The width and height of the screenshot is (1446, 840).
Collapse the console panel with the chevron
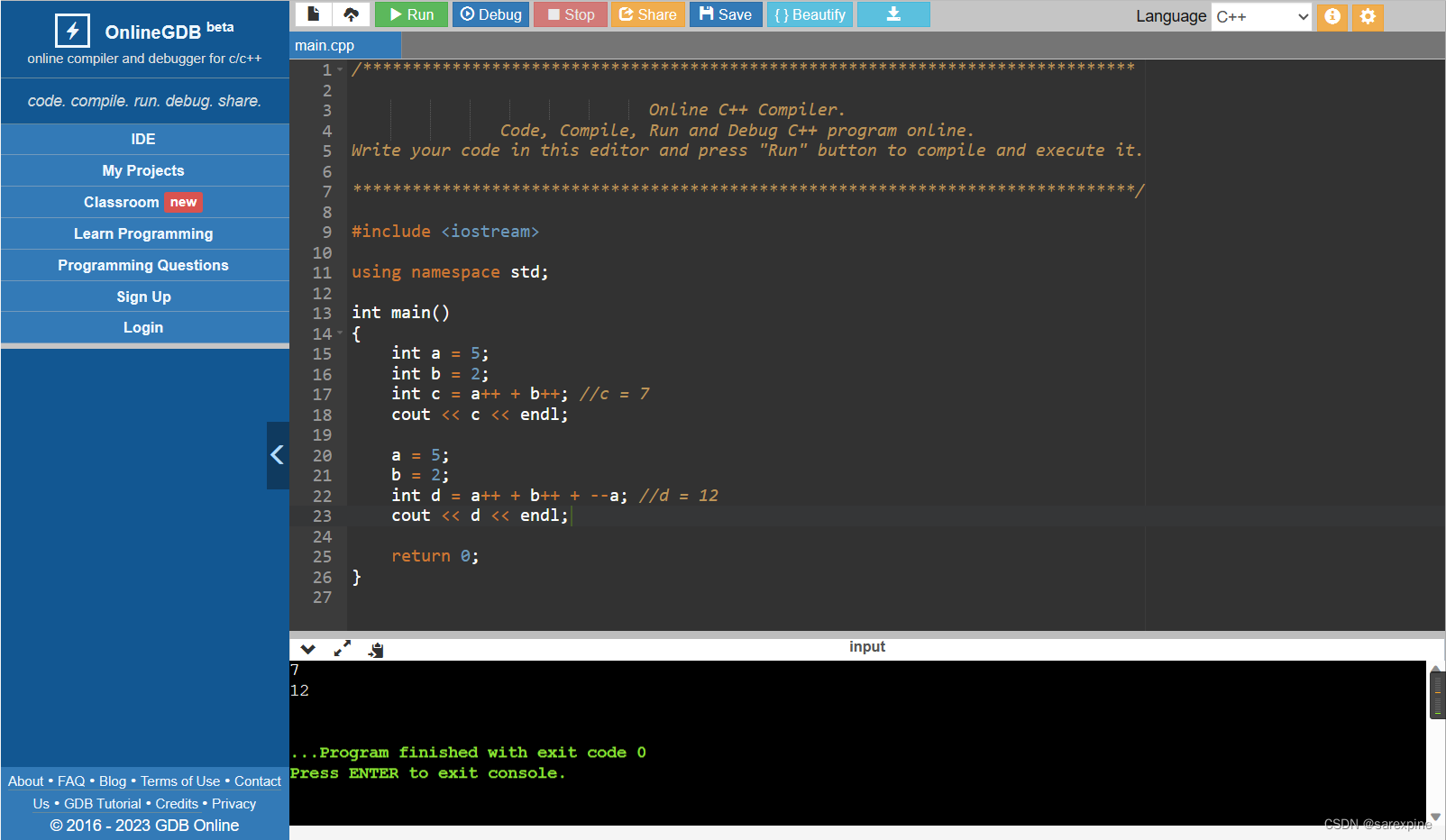[307, 648]
